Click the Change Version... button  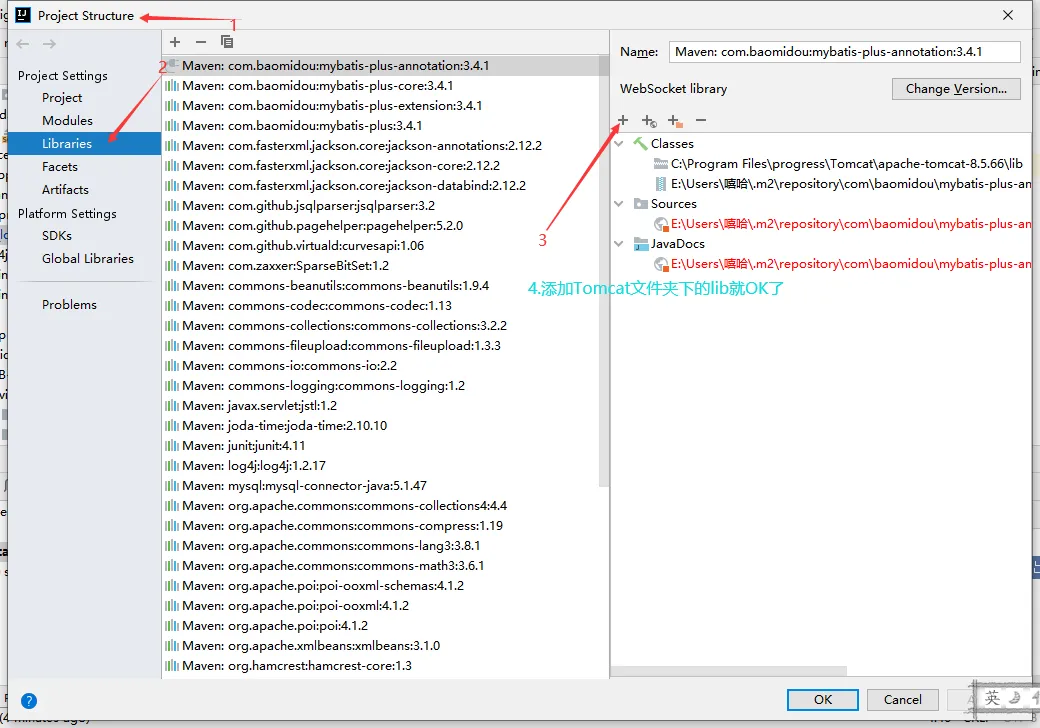pos(956,89)
